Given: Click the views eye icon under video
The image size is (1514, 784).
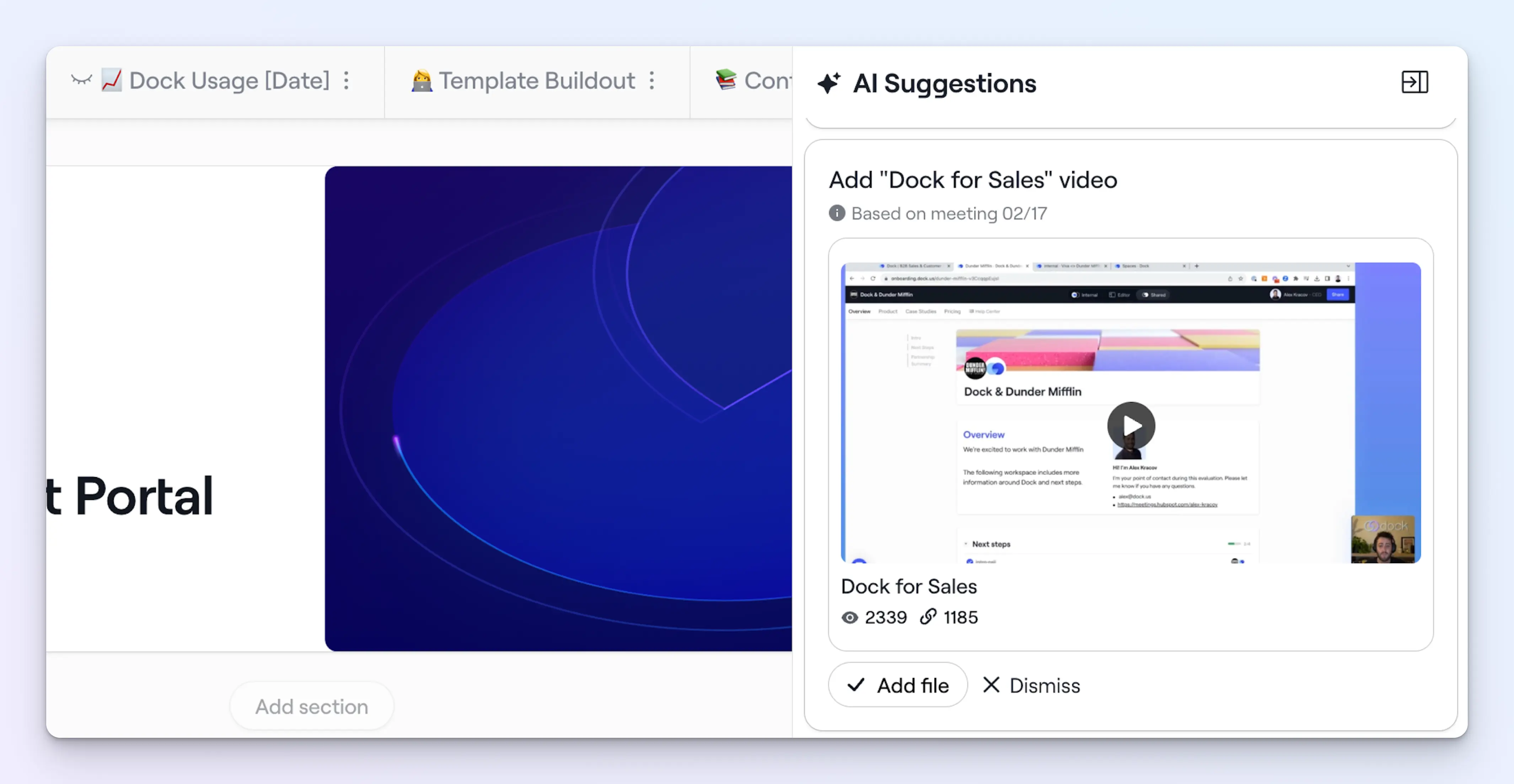Looking at the screenshot, I should pos(849,618).
